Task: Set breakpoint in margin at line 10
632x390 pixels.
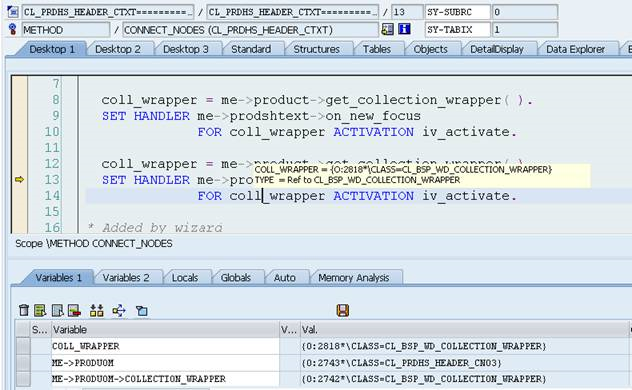Action: [19, 132]
